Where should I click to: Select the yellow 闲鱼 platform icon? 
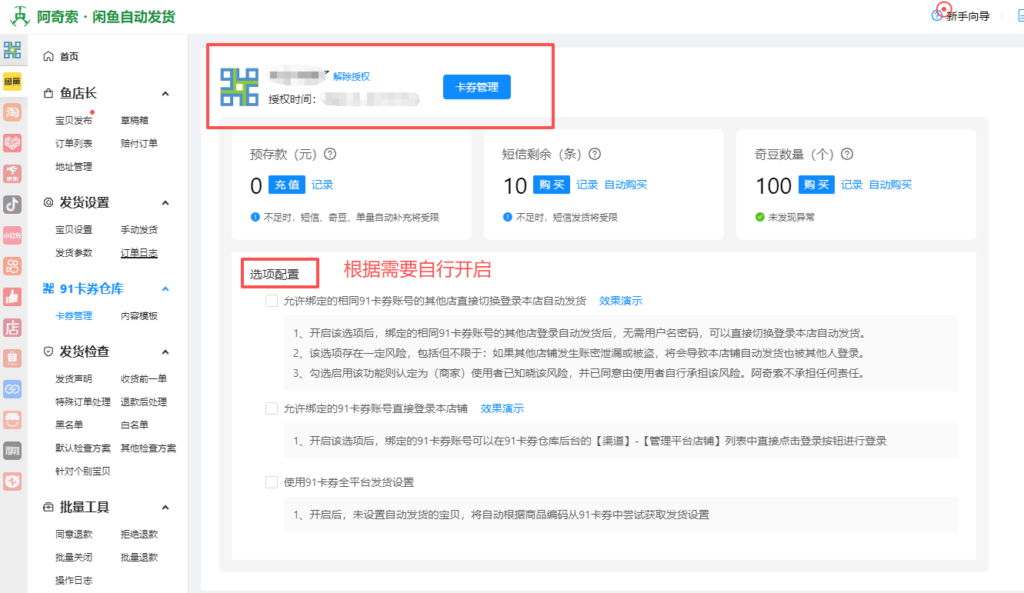click(12, 81)
